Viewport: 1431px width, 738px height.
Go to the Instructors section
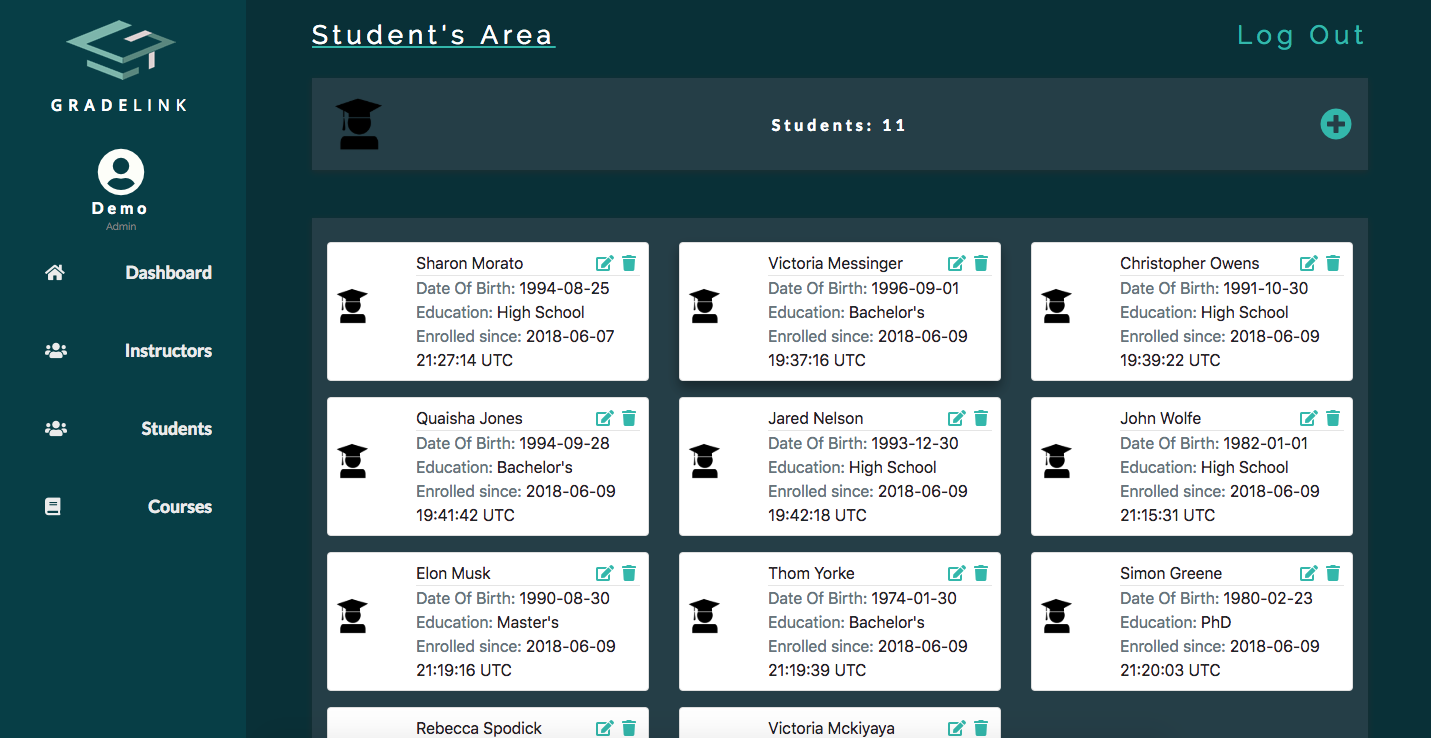[x=168, y=350]
